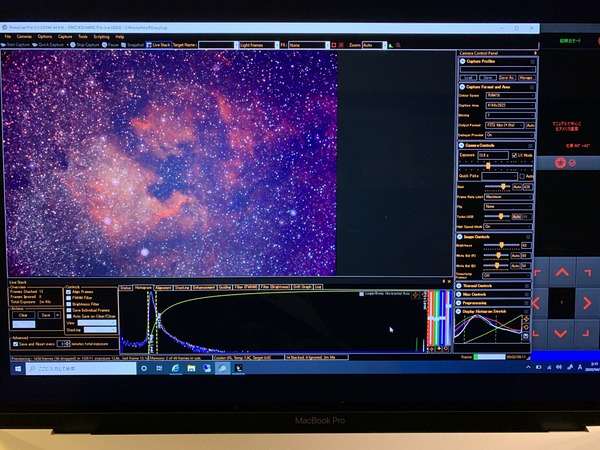Open the Capture Area dropdown
Viewport: 600px width, 450px height.
(x=510, y=105)
